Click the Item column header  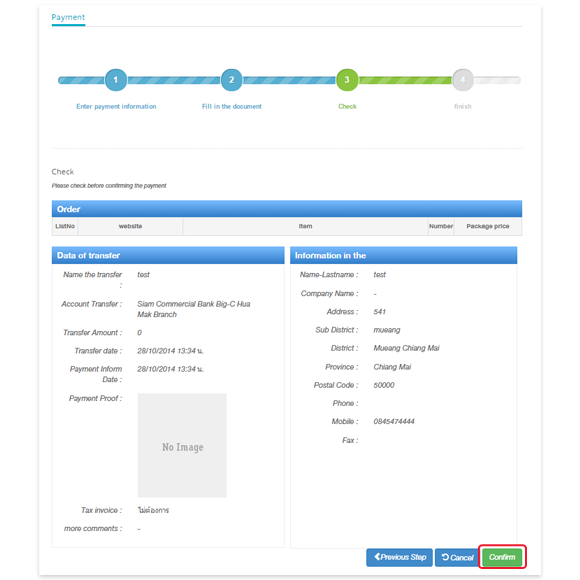(x=305, y=226)
